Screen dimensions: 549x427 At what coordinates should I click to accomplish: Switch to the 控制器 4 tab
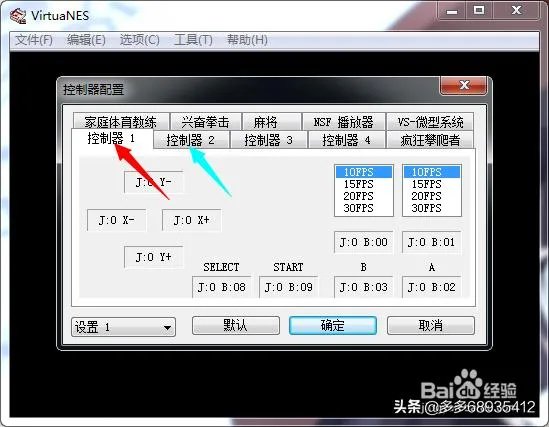point(347,140)
